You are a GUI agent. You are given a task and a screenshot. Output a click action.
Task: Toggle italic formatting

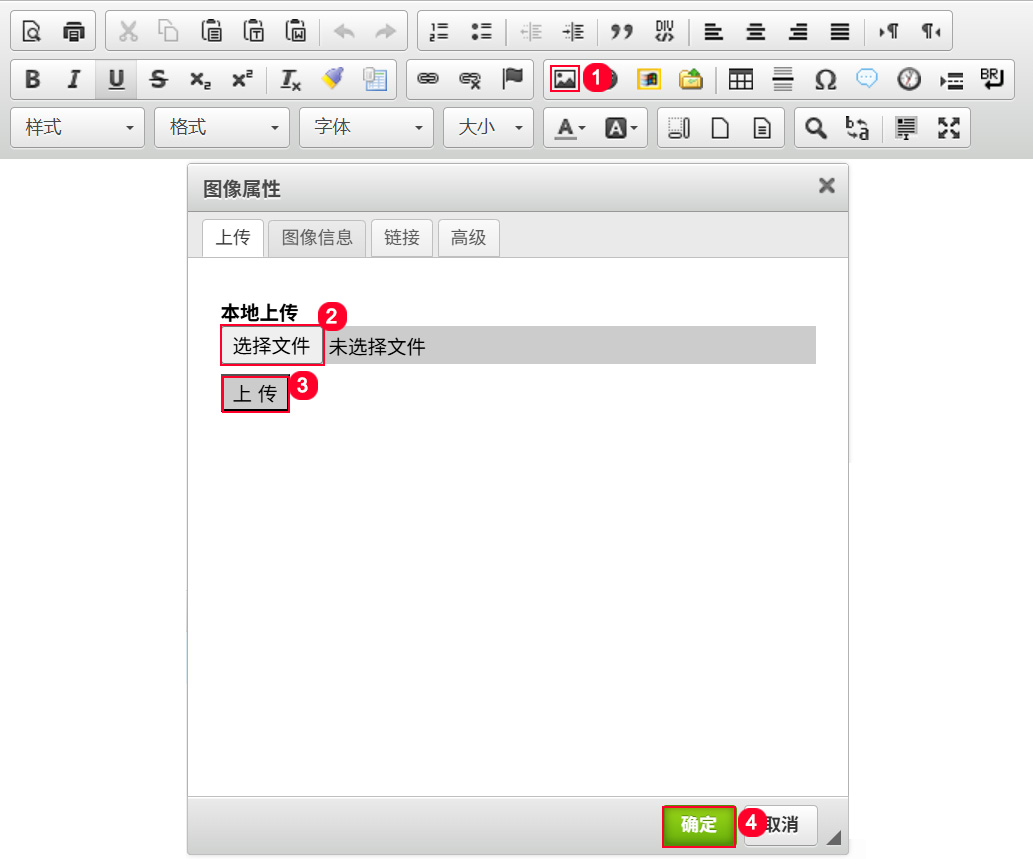tap(73, 80)
